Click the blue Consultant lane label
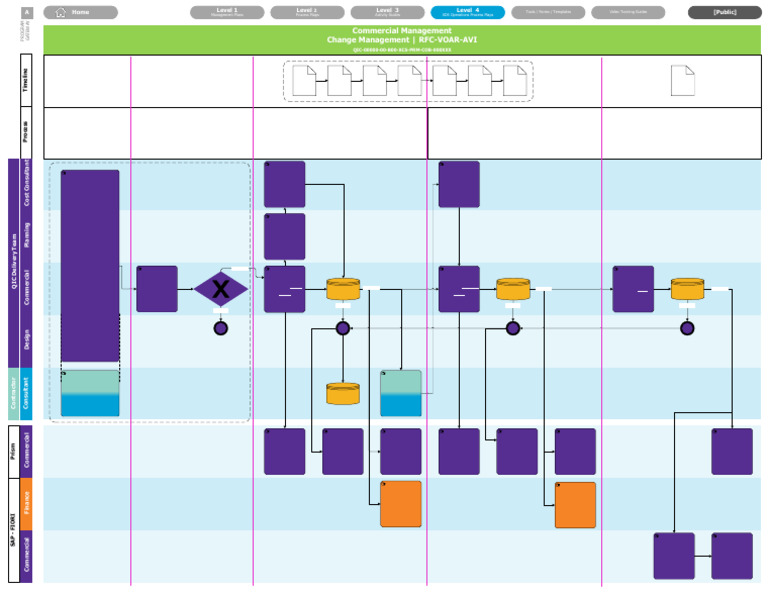 pyautogui.click(x=26, y=394)
